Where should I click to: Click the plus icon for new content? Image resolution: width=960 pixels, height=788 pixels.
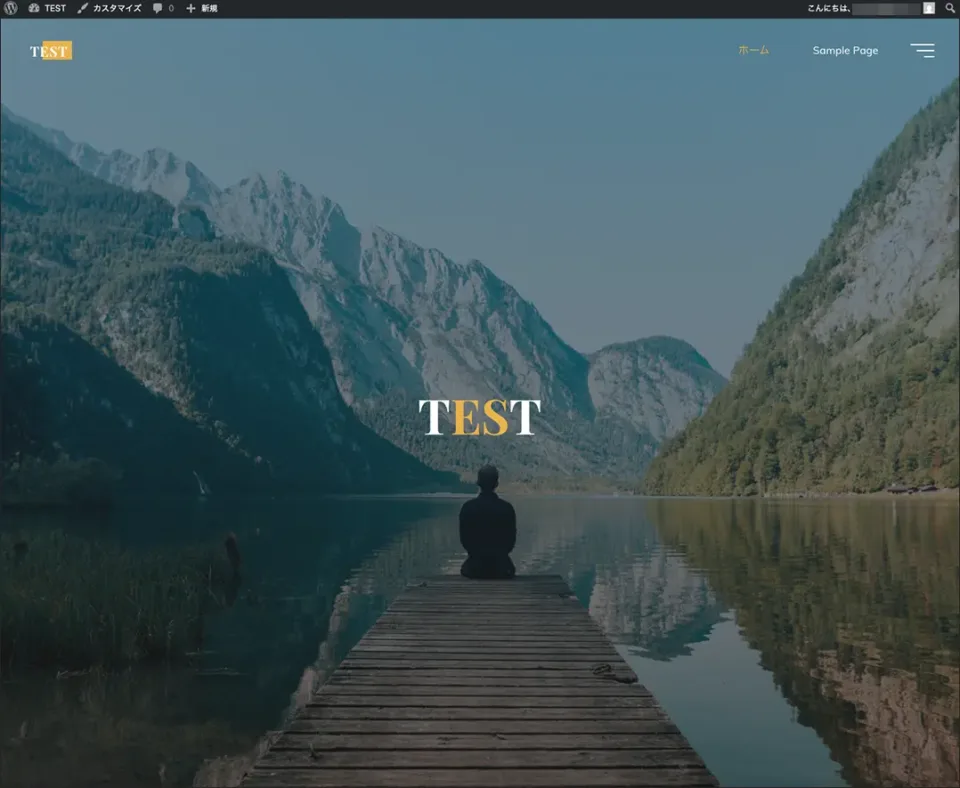click(190, 8)
